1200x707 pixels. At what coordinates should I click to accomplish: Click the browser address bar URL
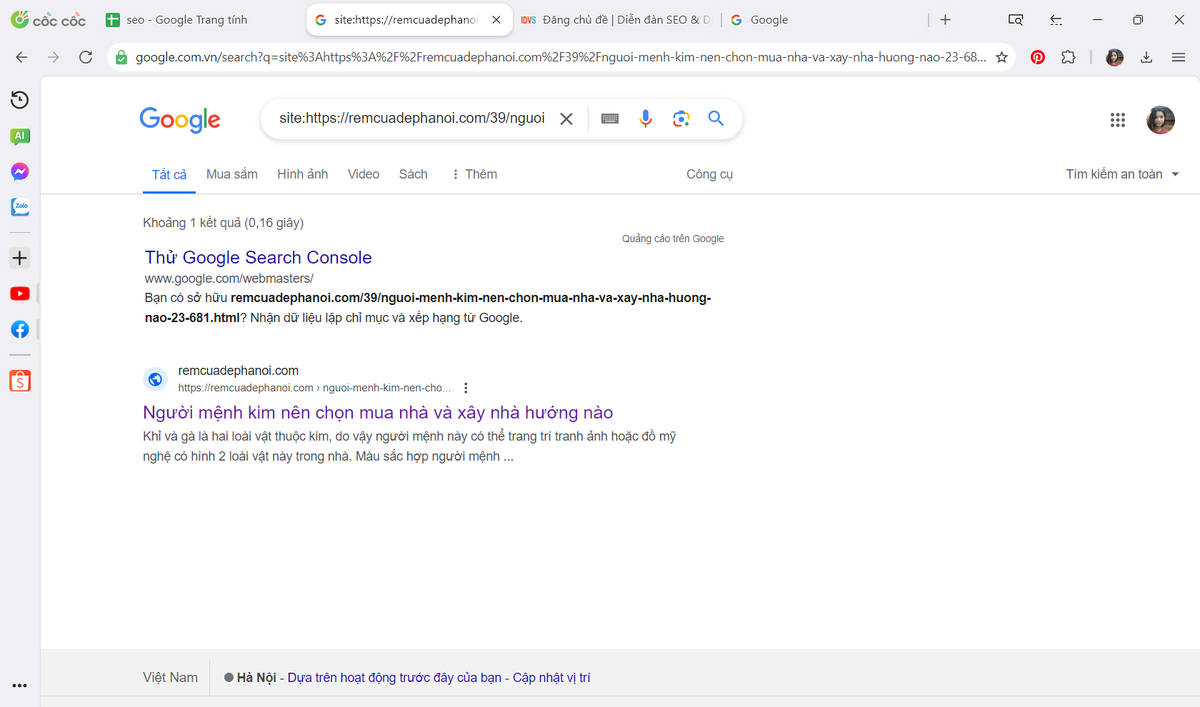[x=561, y=57]
